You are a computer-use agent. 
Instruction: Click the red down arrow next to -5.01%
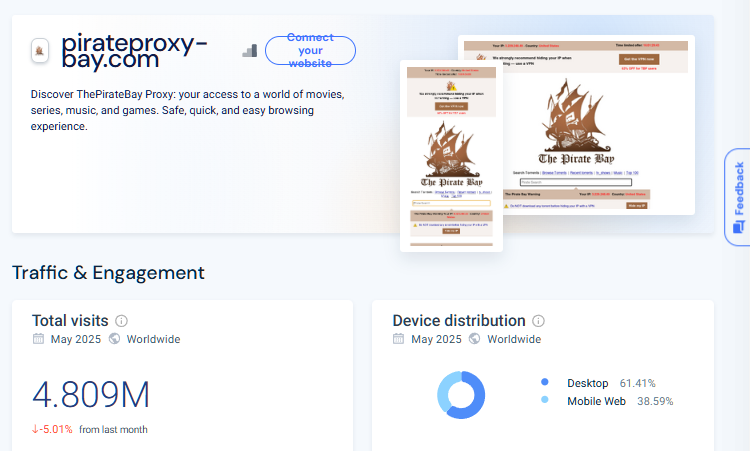point(35,429)
